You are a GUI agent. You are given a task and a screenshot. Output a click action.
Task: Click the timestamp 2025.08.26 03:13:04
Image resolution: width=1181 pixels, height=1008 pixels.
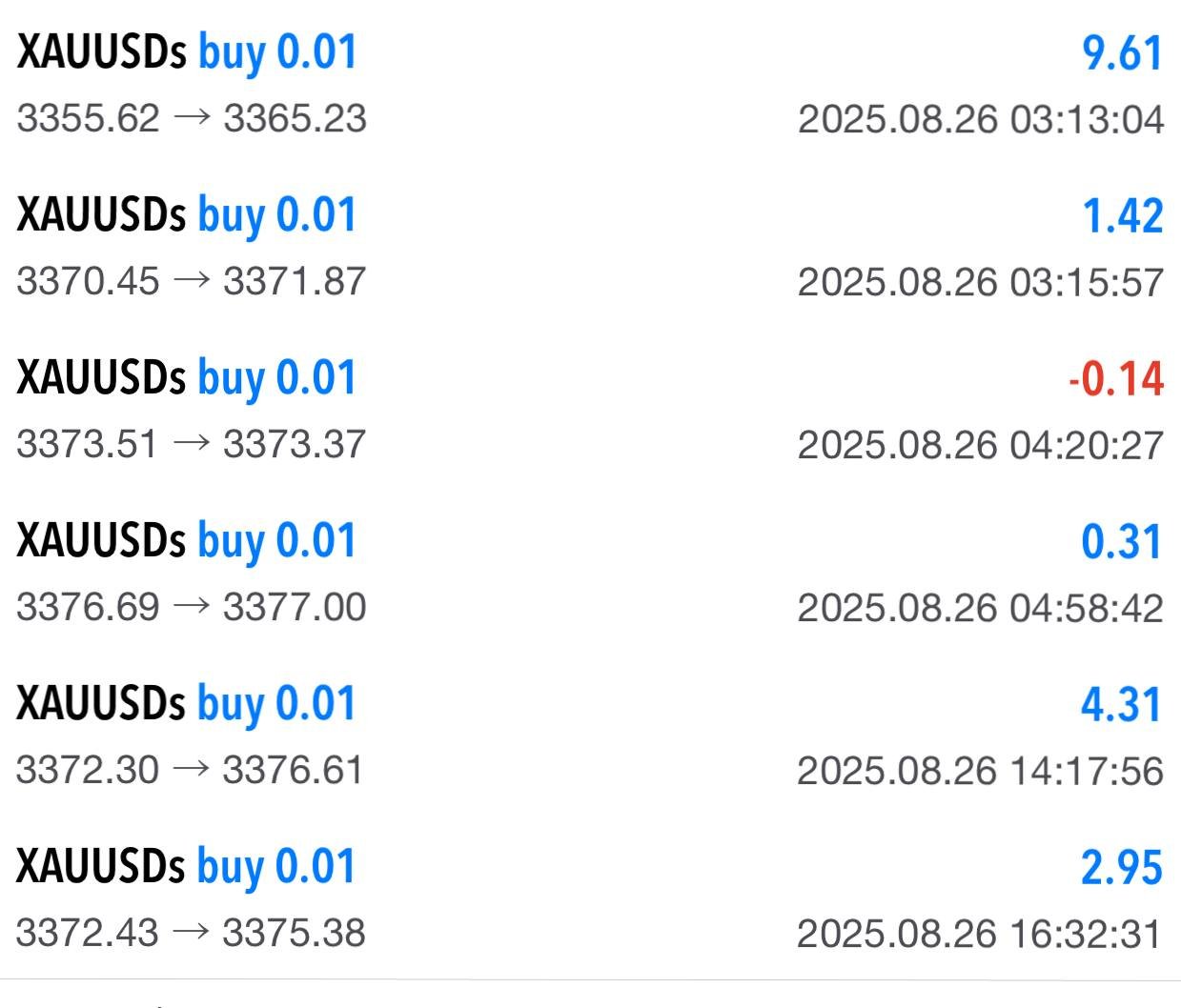(x=980, y=120)
